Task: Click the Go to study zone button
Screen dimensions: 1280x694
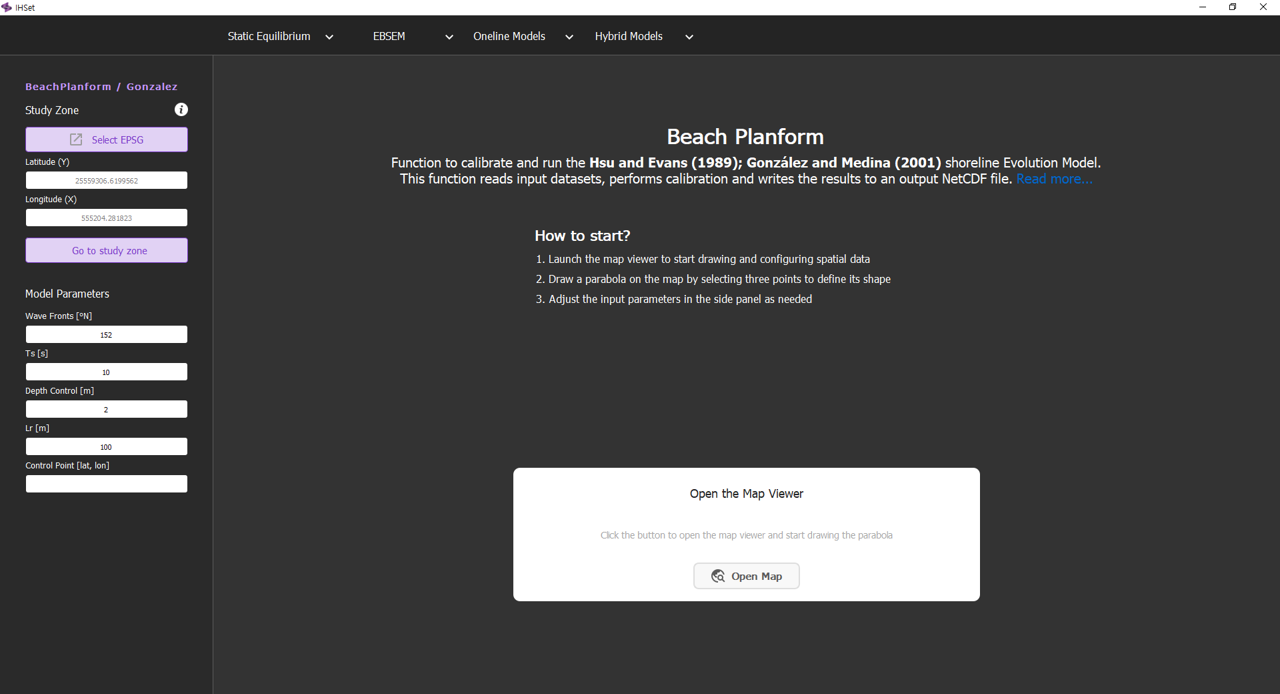Action: coord(106,250)
